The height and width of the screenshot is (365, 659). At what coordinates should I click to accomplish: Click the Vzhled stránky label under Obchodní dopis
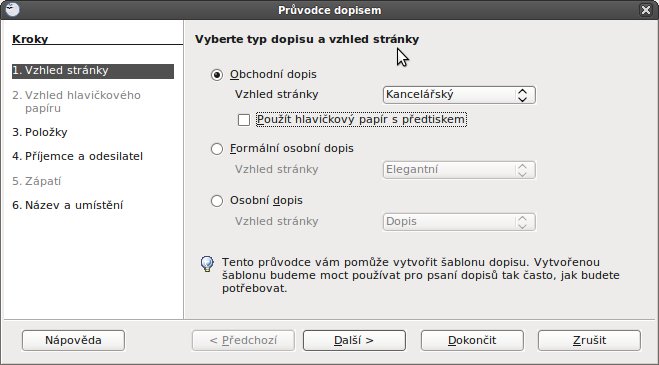277,94
